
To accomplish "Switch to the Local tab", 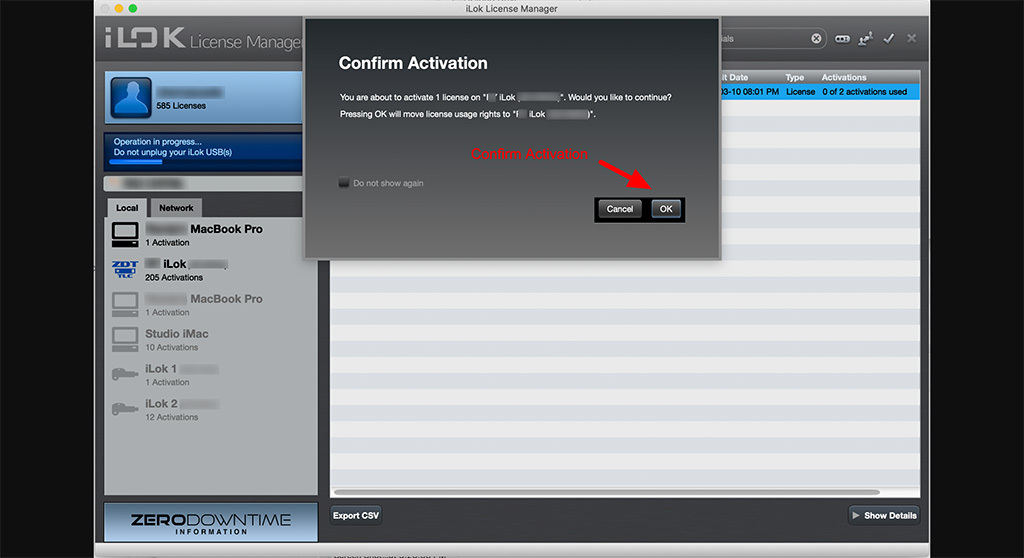I will point(127,208).
